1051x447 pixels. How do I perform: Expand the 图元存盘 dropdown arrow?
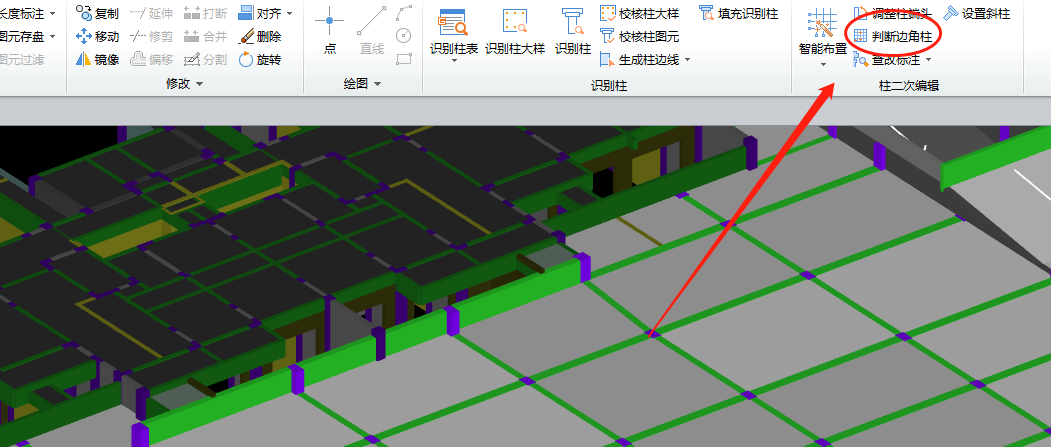click(x=53, y=36)
